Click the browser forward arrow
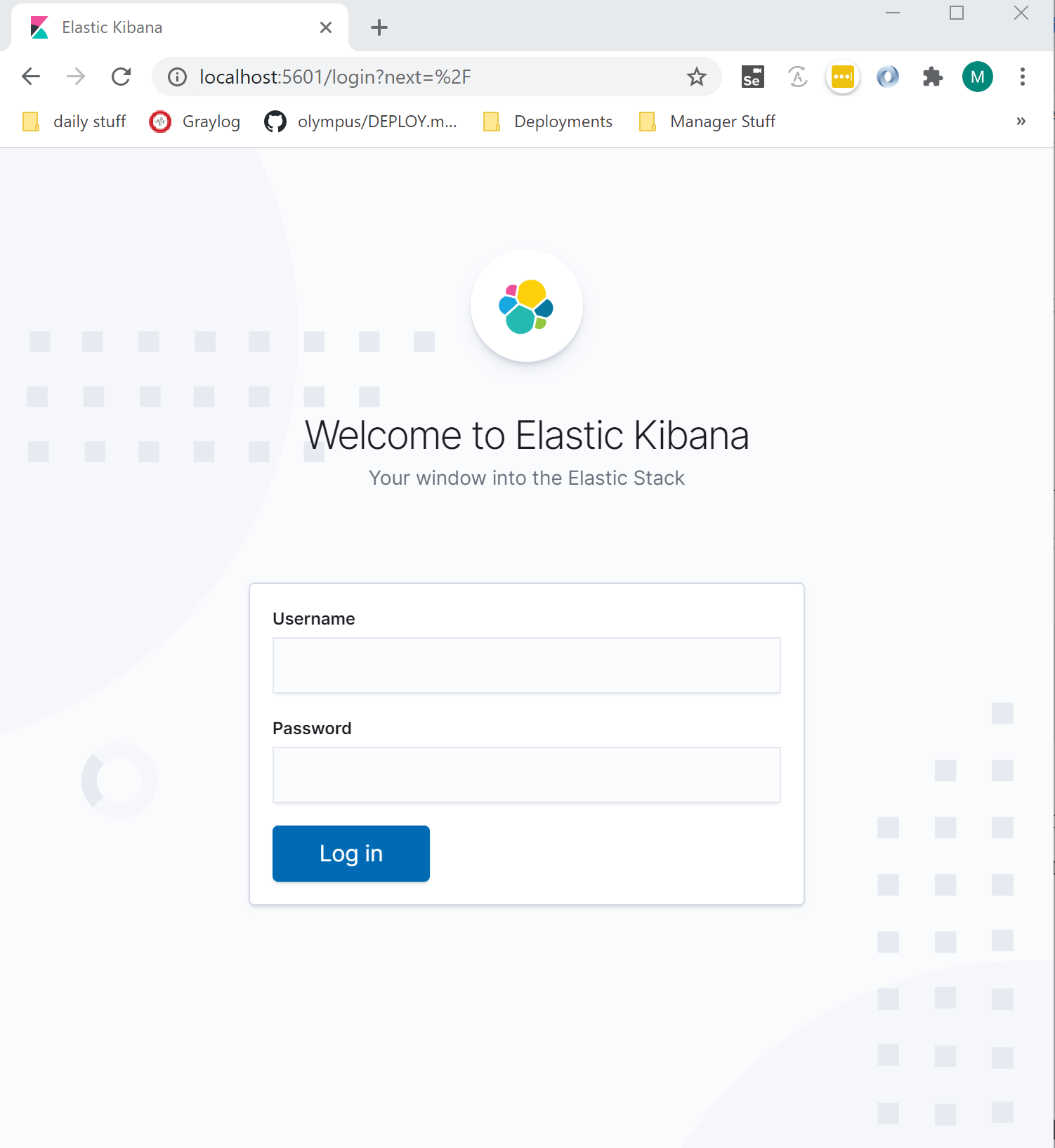 (76, 77)
